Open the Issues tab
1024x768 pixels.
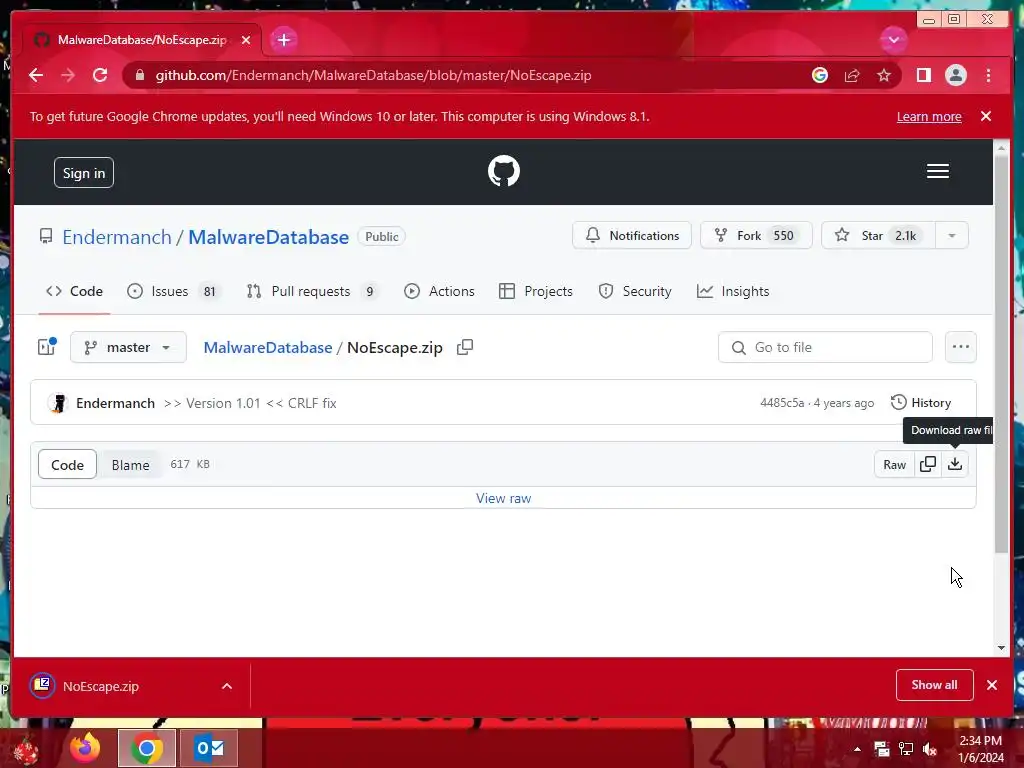[173, 291]
